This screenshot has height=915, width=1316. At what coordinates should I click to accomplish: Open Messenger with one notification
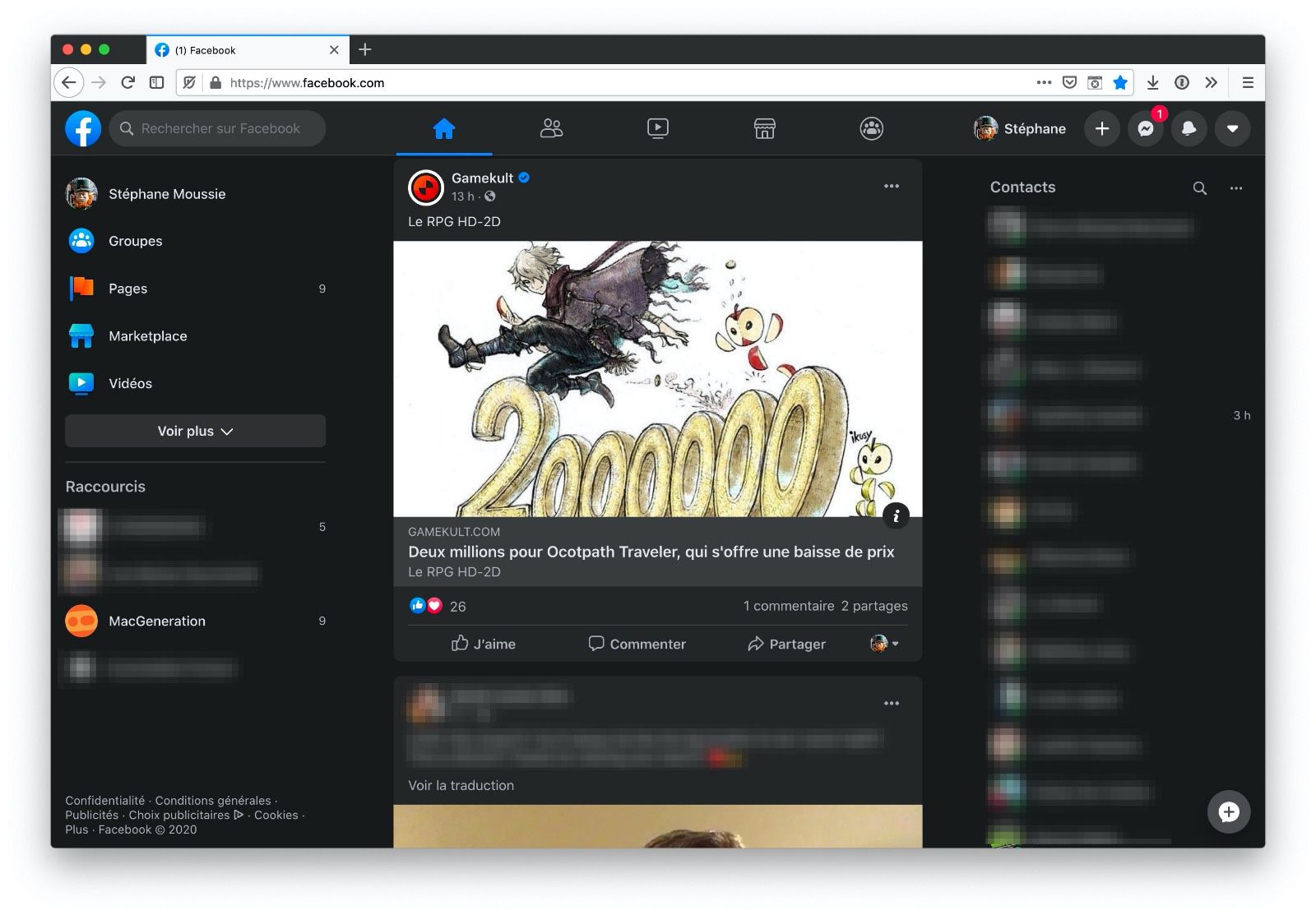[x=1146, y=128]
